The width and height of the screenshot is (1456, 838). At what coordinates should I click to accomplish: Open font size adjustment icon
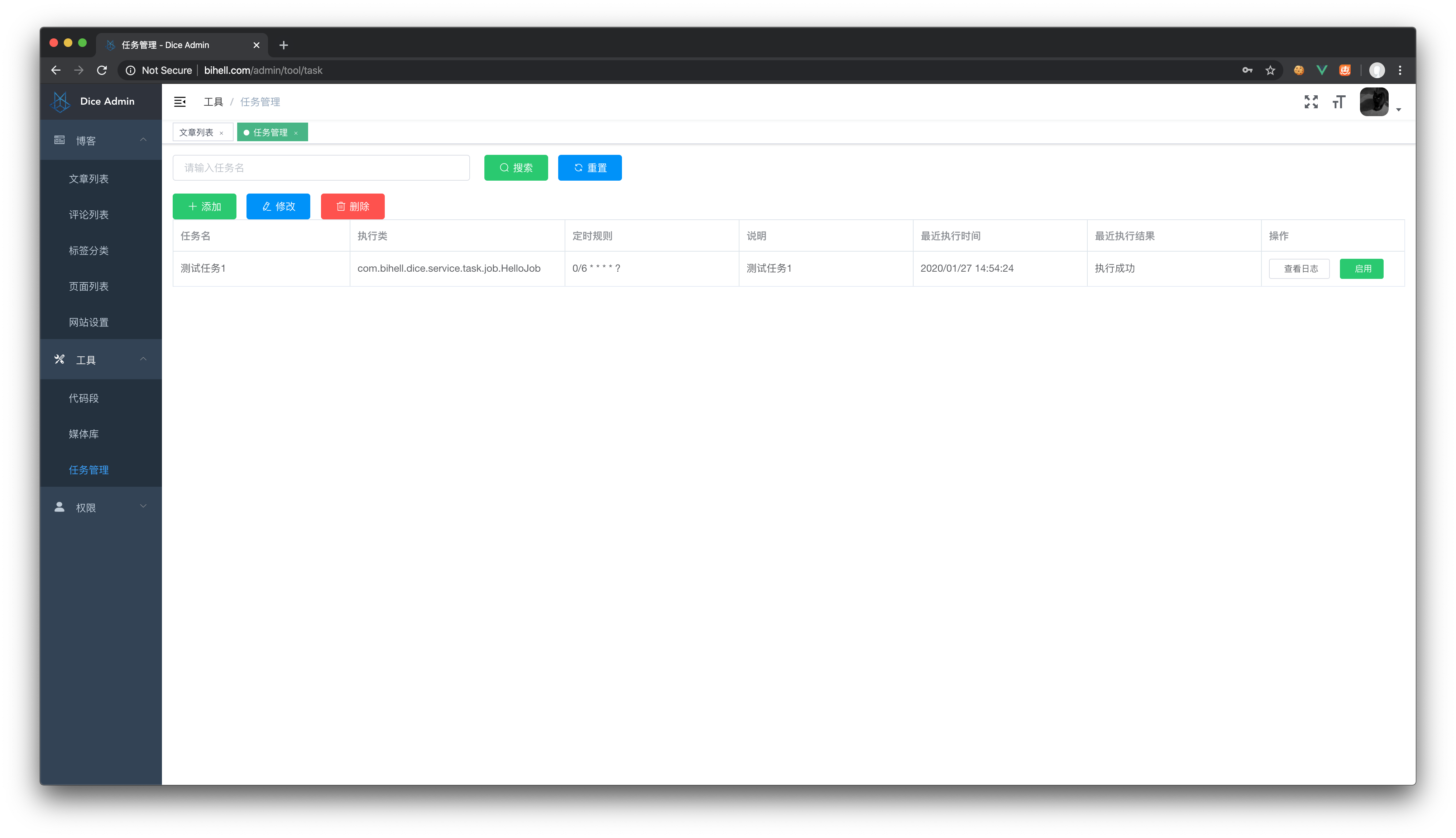(1338, 102)
